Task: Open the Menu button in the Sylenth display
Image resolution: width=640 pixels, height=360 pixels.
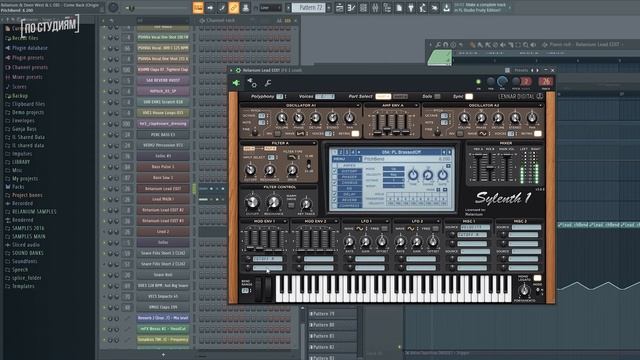Action: coord(347,159)
